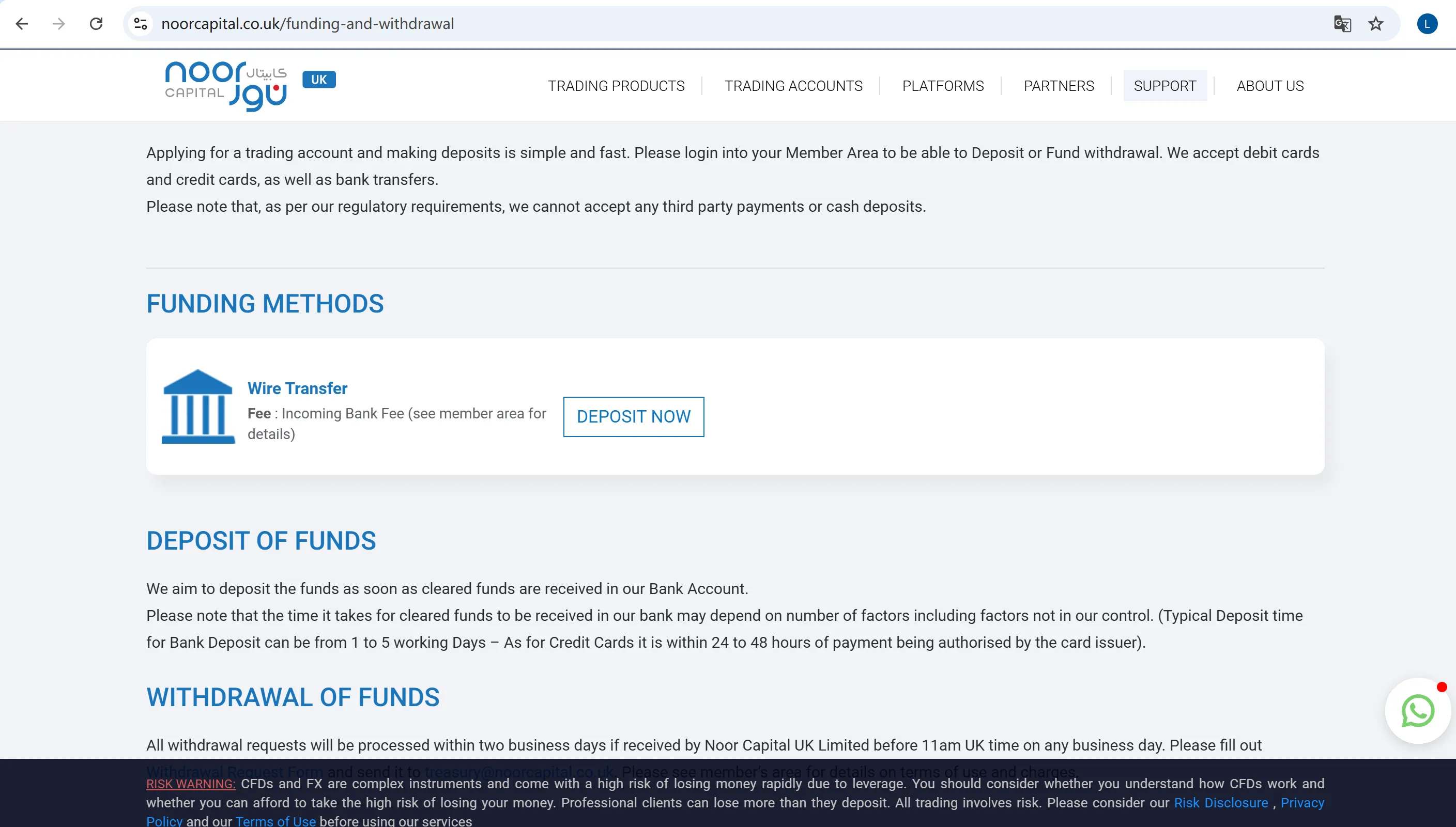
Task: Click the RISK WARNING label
Action: click(x=191, y=784)
